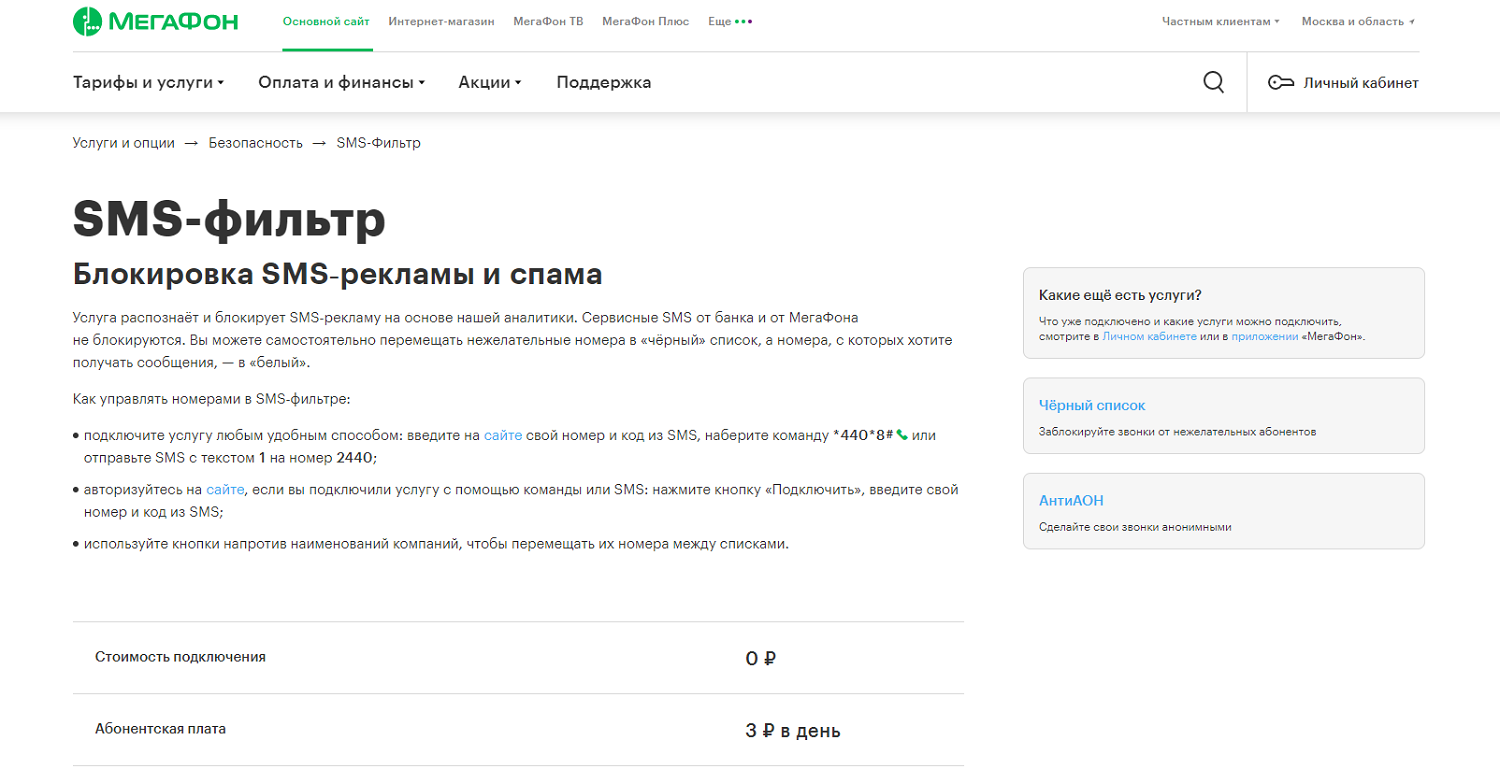Image resolution: width=1500 pixels, height=783 pixels.
Task: Select the Основной сайт tab
Action: [328, 21]
